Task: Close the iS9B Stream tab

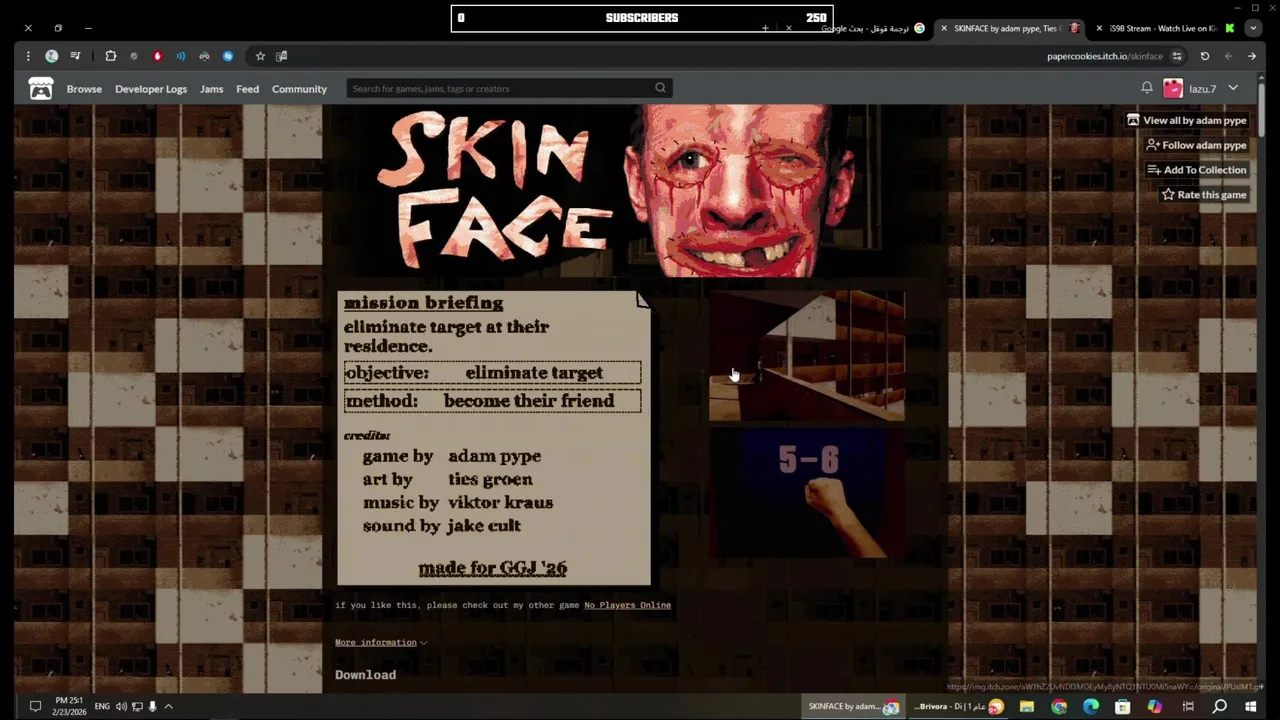Action: coord(1099,28)
